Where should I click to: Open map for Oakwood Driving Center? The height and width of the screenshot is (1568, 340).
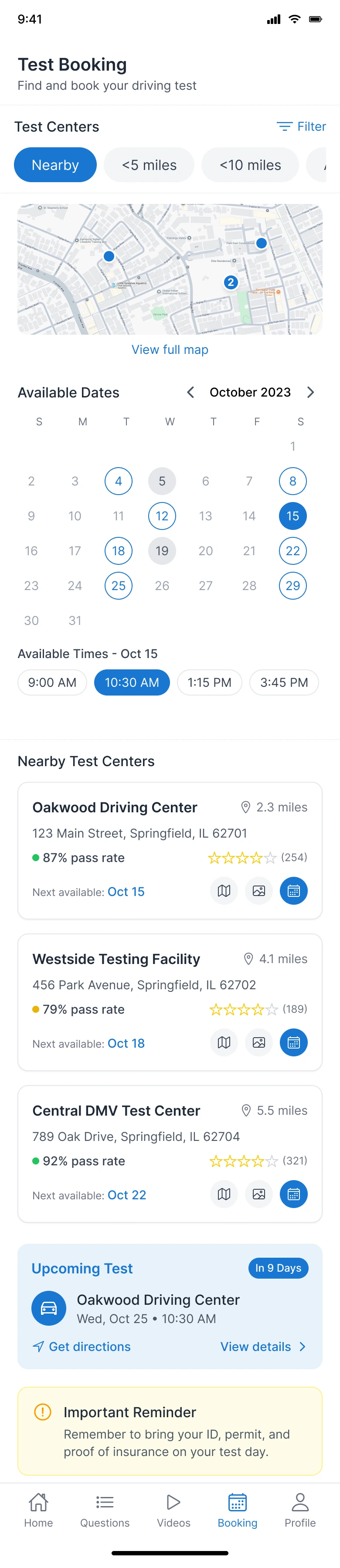224,891
